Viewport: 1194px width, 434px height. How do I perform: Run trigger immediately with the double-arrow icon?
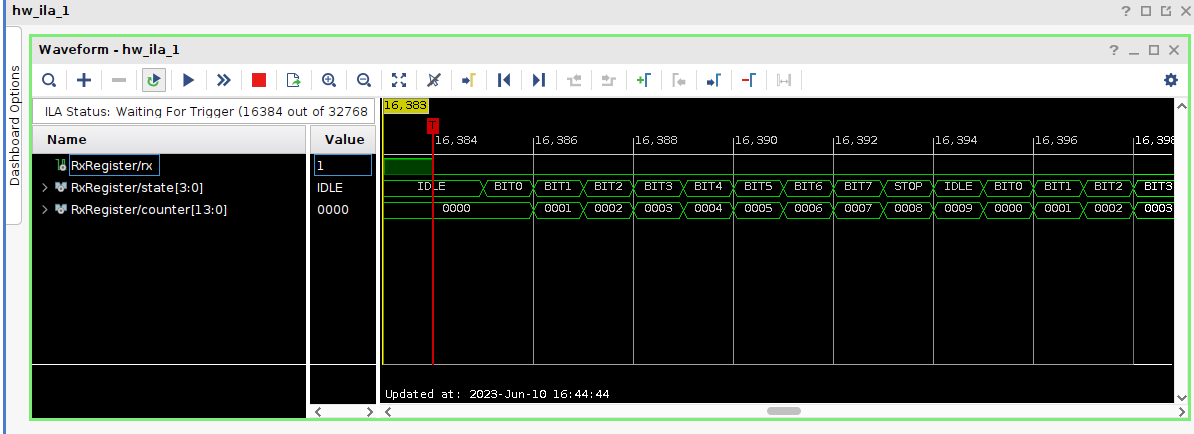click(224, 80)
